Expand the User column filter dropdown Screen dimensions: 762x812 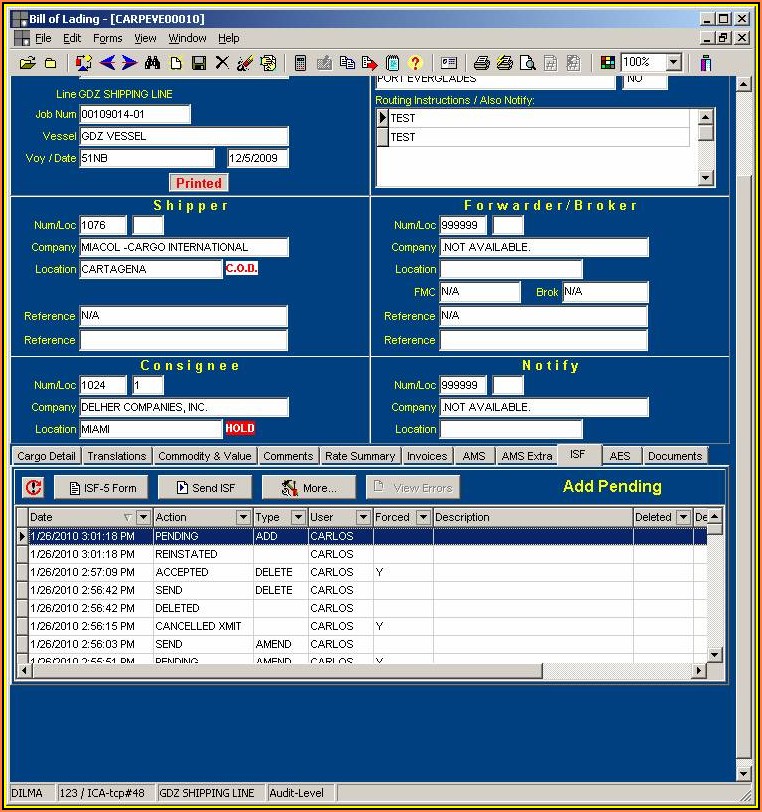(363, 517)
